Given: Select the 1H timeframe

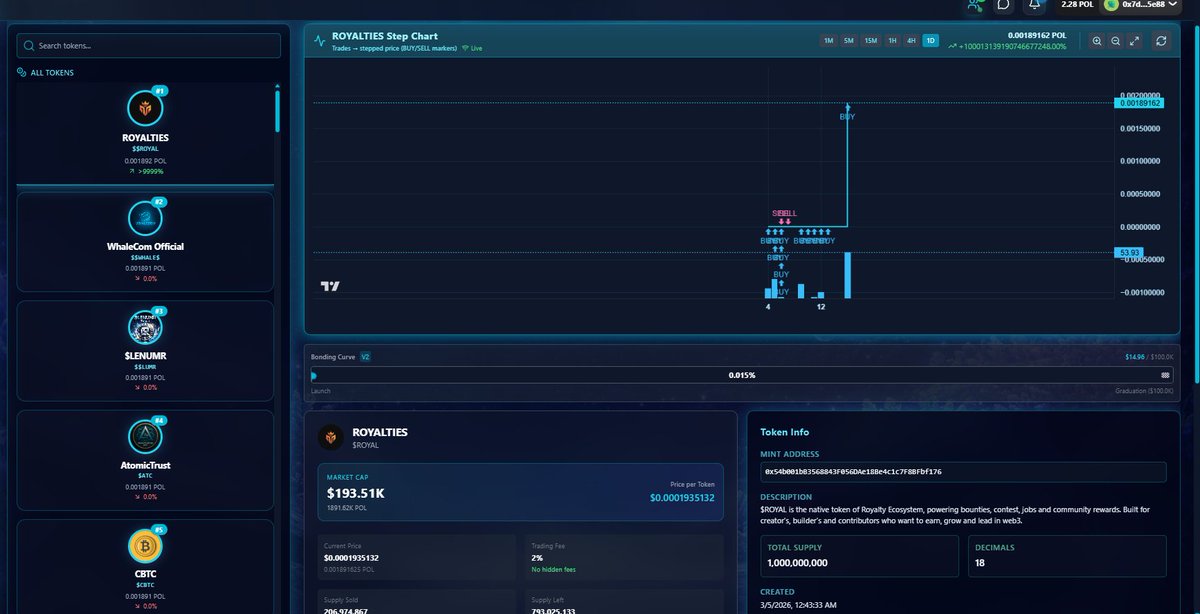Looking at the screenshot, I should click(x=892, y=41).
